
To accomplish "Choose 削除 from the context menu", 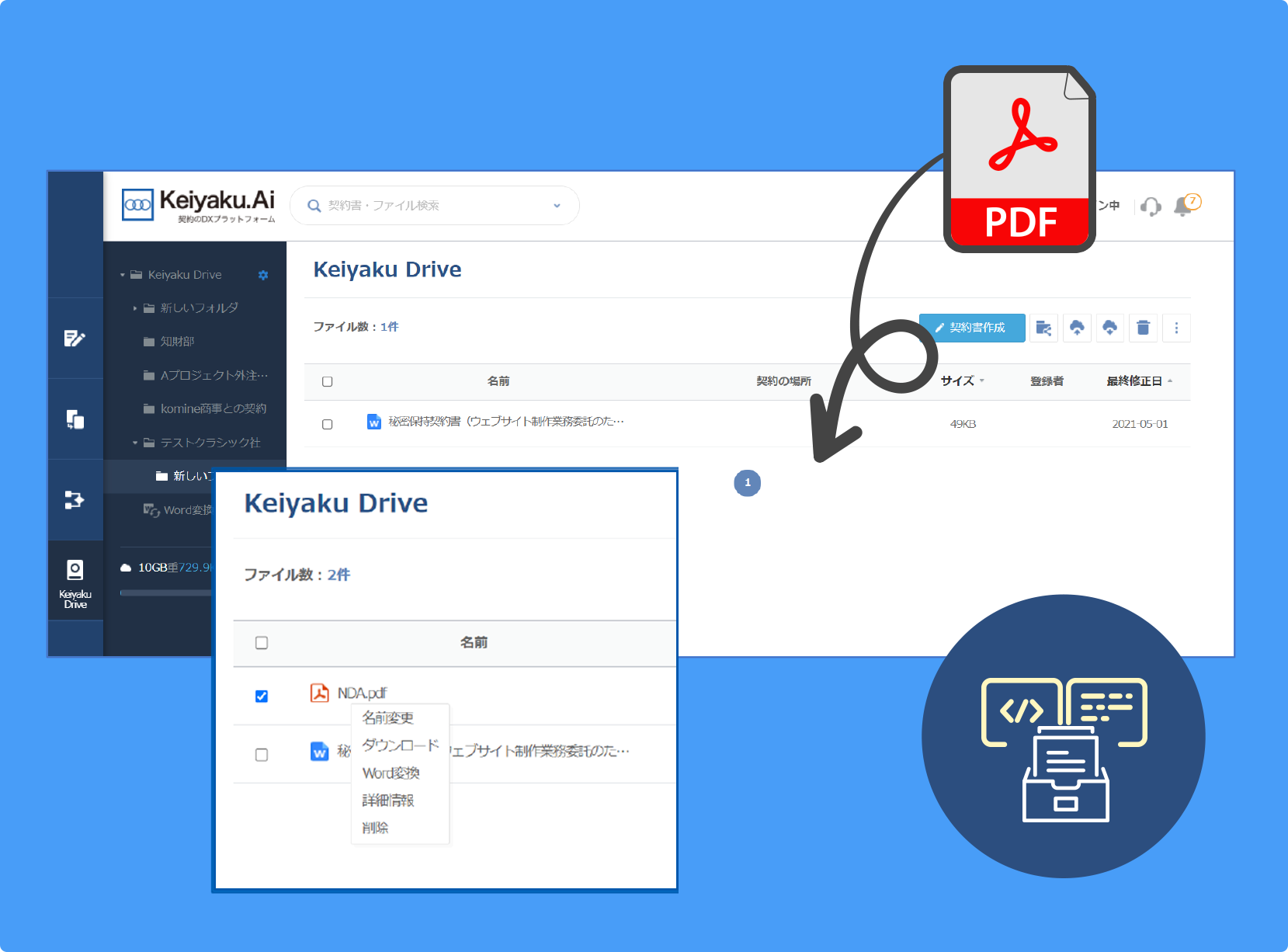I will point(375,828).
